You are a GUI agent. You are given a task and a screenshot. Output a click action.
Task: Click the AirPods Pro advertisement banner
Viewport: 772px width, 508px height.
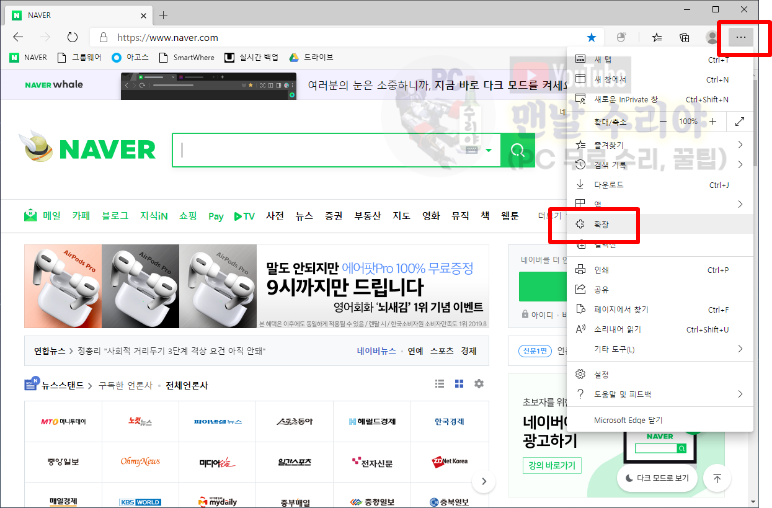coord(257,286)
